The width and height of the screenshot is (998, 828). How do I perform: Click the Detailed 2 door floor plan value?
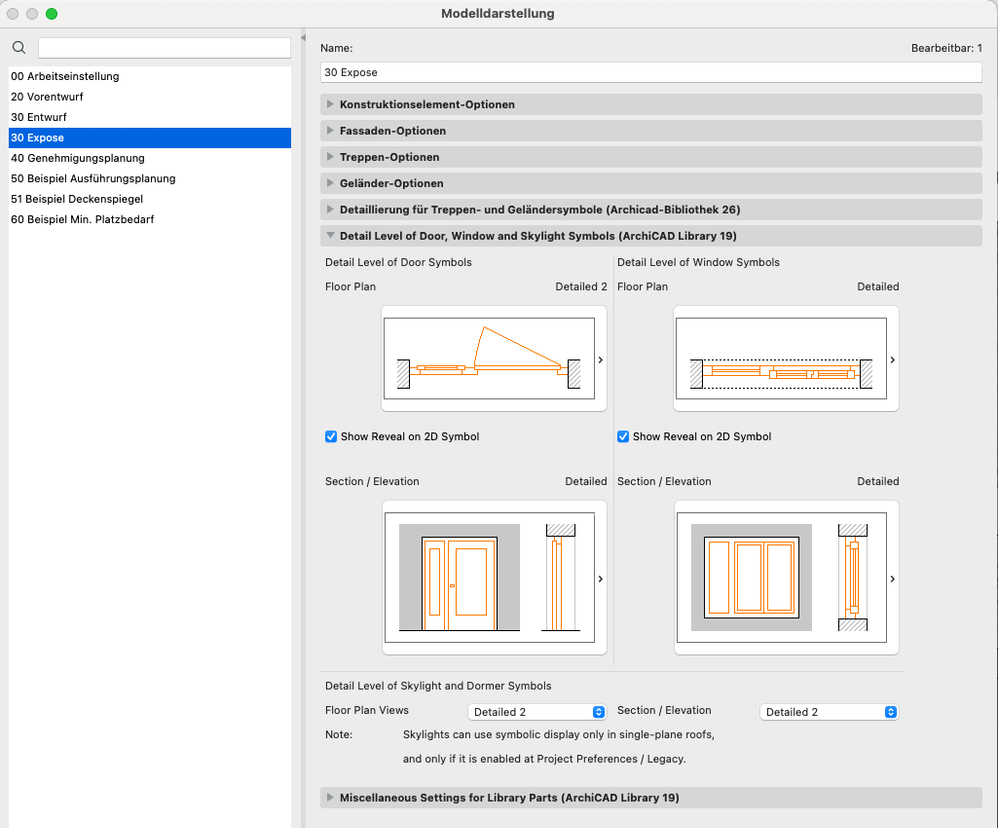(x=581, y=286)
